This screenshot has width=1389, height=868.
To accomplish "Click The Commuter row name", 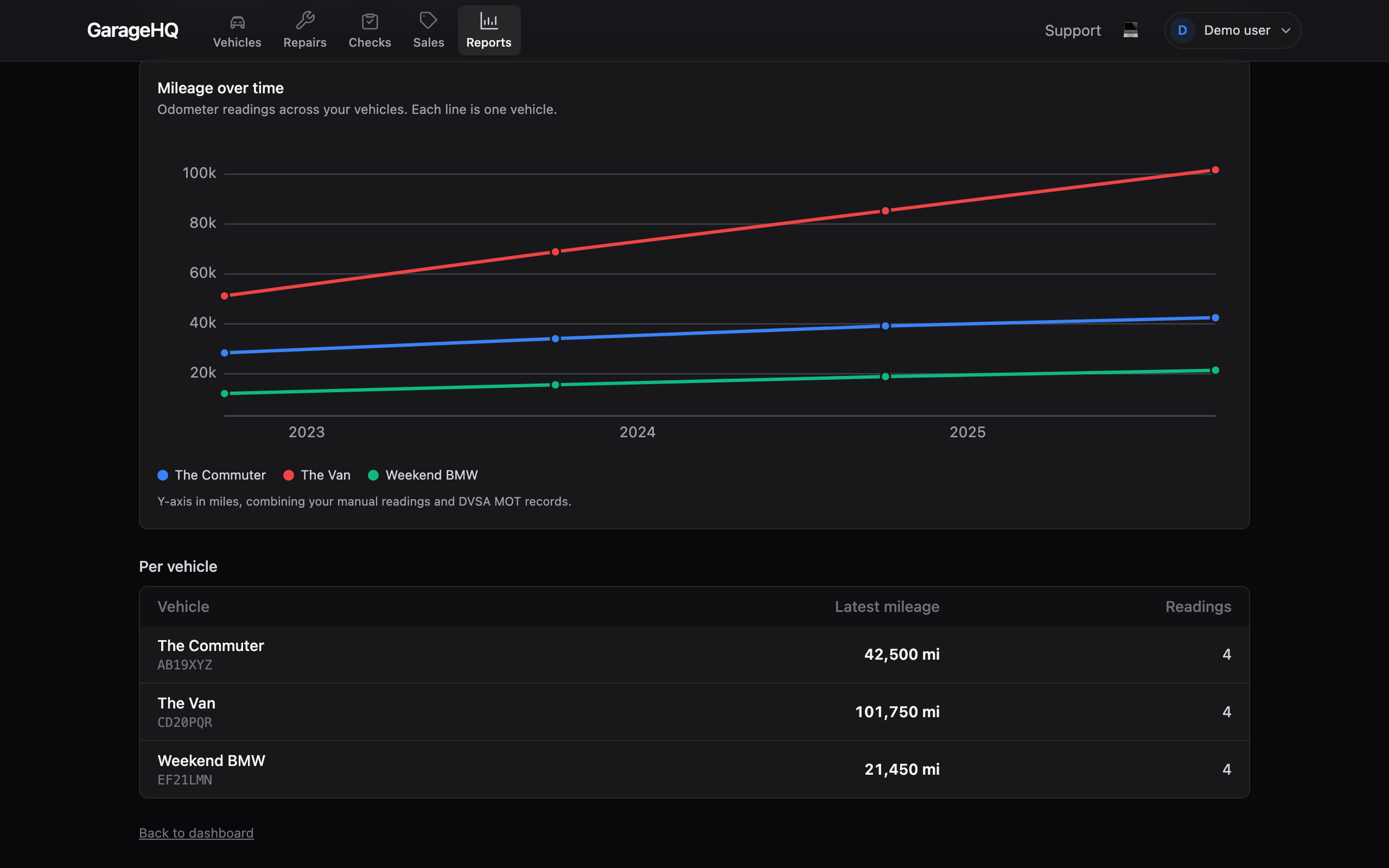I will click(211, 646).
